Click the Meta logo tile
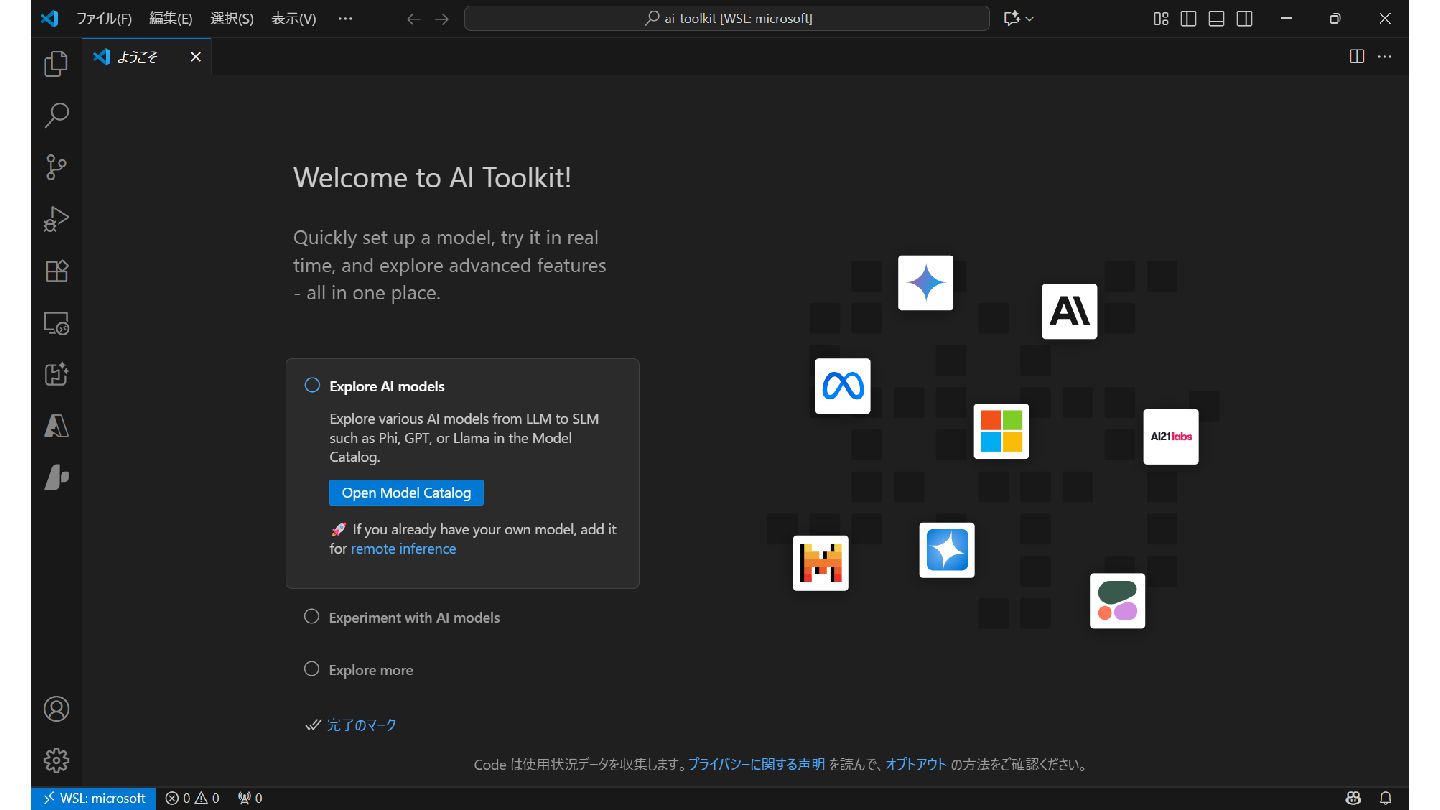Image resolution: width=1440 pixels, height=810 pixels. click(x=842, y=386)
